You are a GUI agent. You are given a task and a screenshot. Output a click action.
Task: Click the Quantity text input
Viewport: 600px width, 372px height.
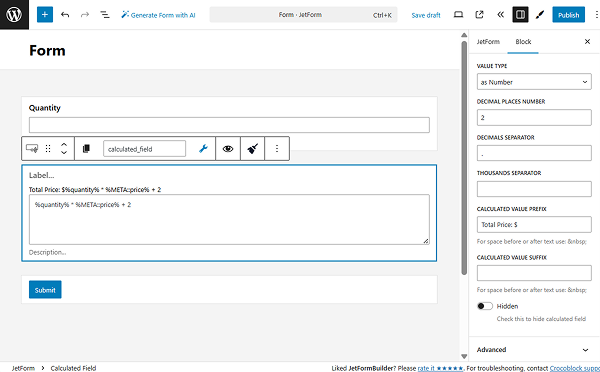point(229,125)
